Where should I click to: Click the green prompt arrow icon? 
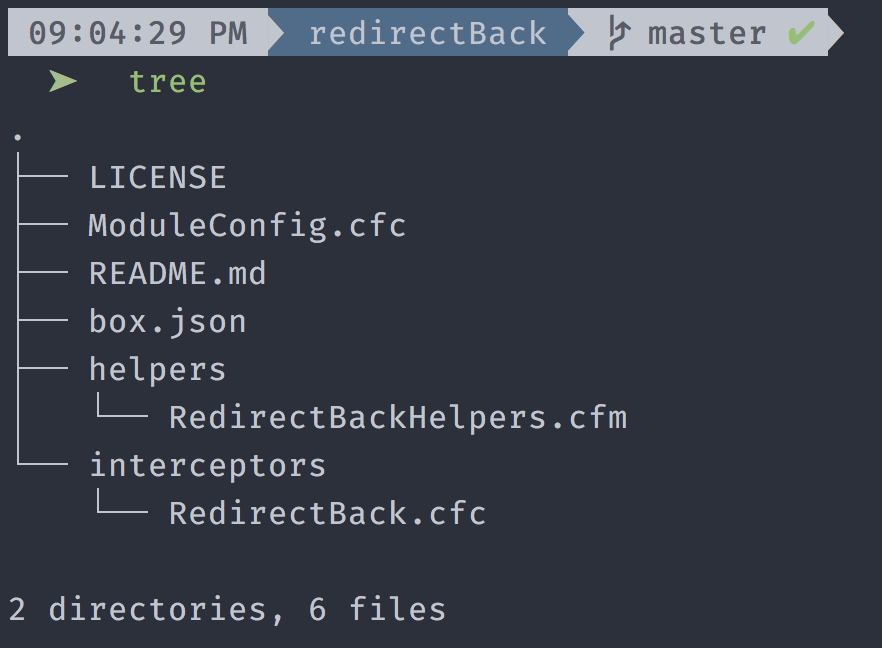point(62,82)
